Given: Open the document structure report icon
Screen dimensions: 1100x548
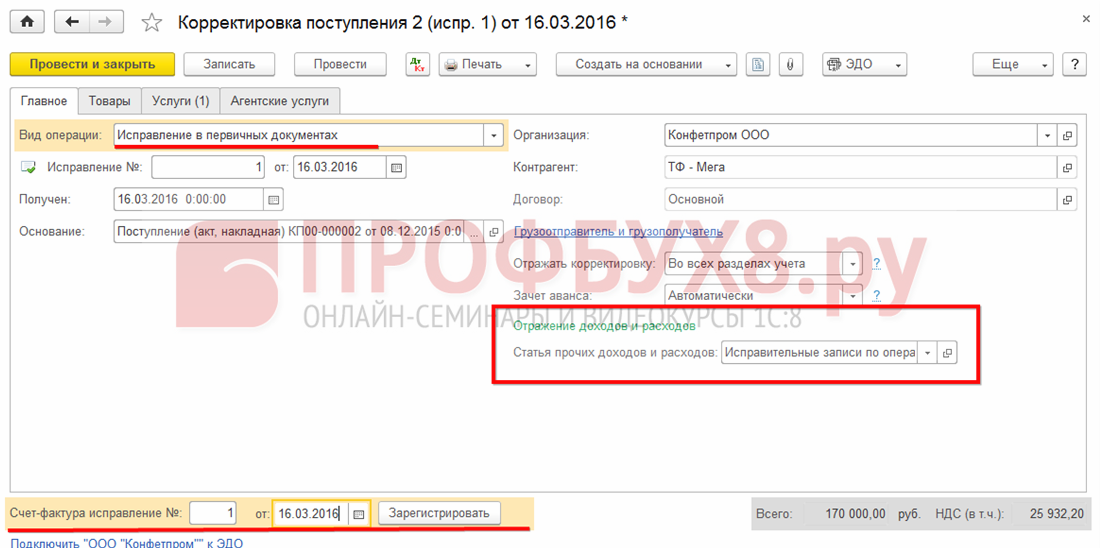Looking at the screenshot, I should click(x=759, y=64).
